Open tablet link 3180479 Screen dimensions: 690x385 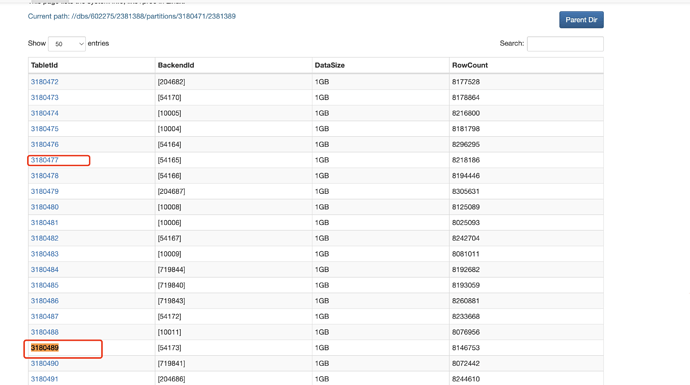44,191
